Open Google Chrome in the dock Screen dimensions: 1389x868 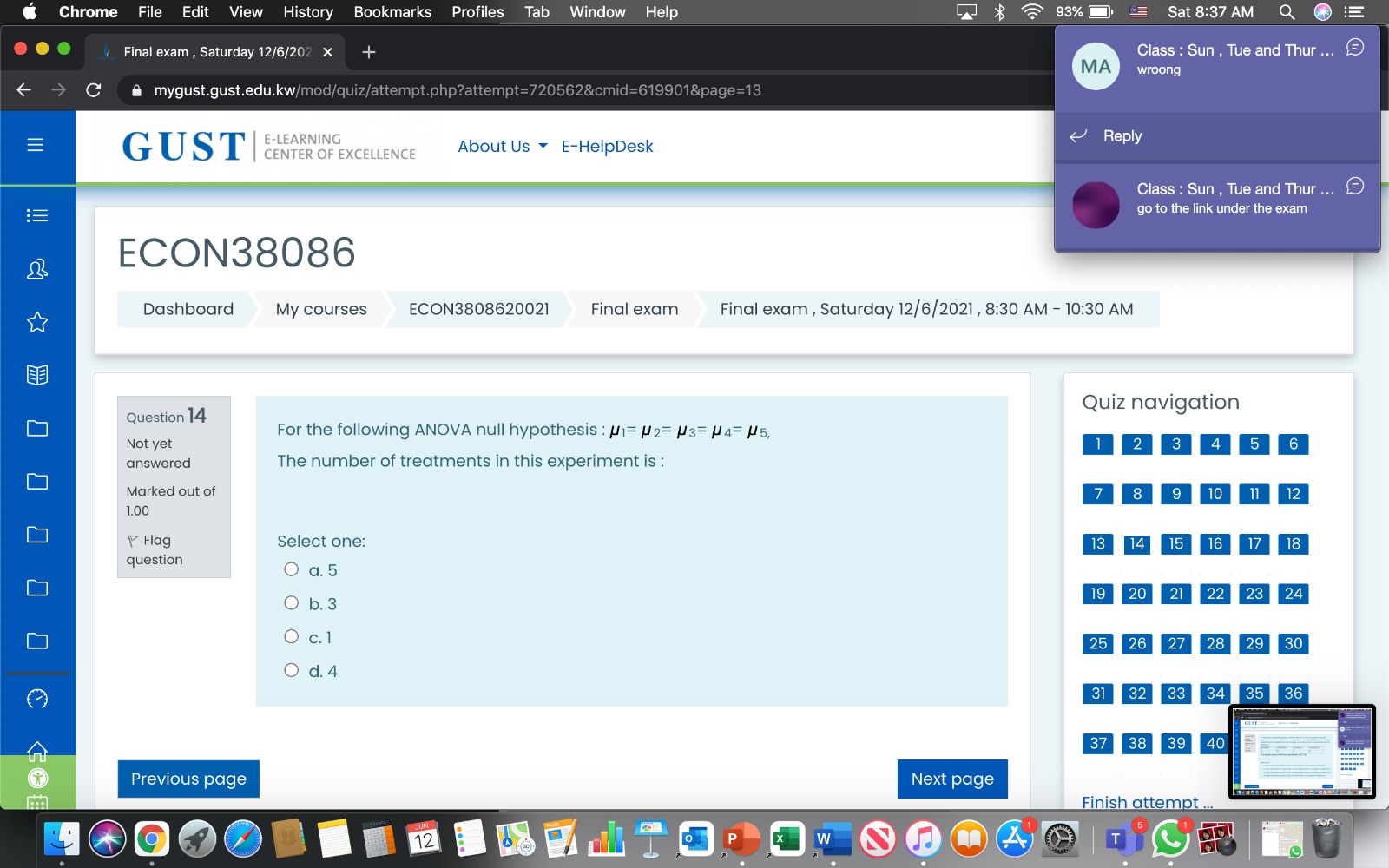(x=152, y=838)
